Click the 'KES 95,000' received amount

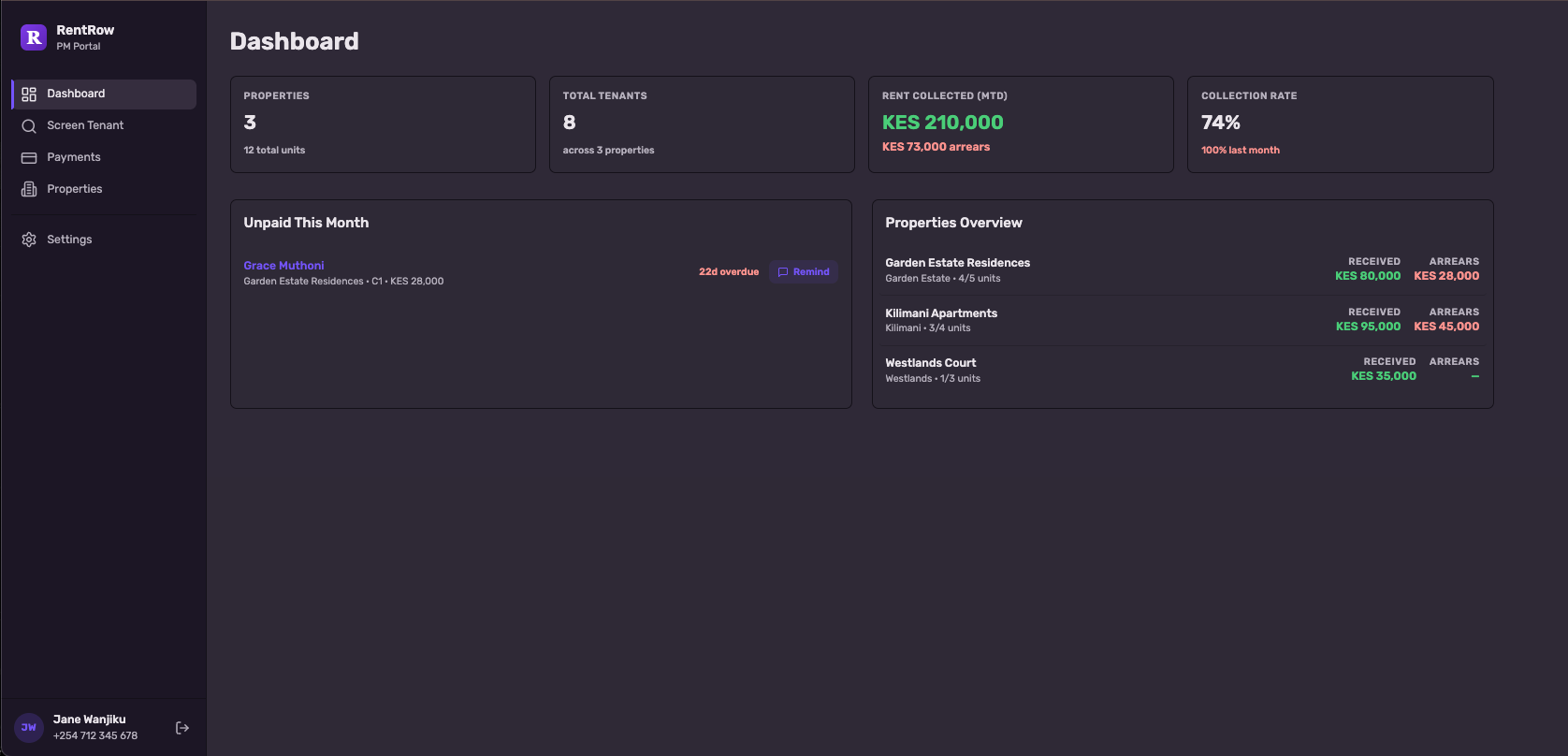pyautogui.click(x=1368, y=327)
